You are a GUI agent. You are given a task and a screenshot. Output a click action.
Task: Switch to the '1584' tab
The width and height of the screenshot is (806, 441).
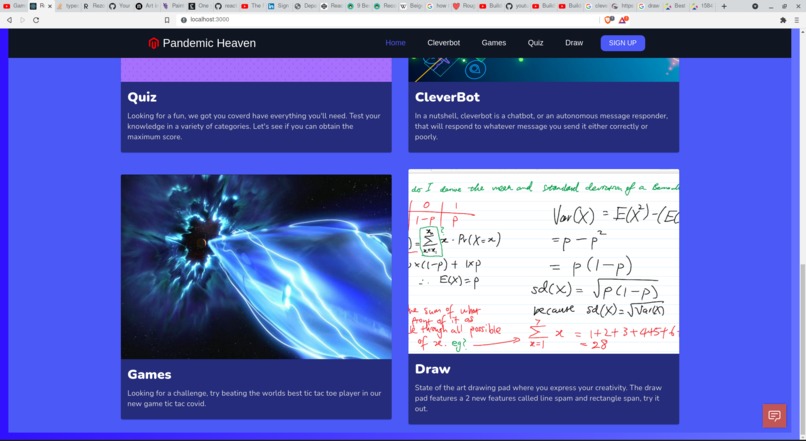[x=702, y=6]
